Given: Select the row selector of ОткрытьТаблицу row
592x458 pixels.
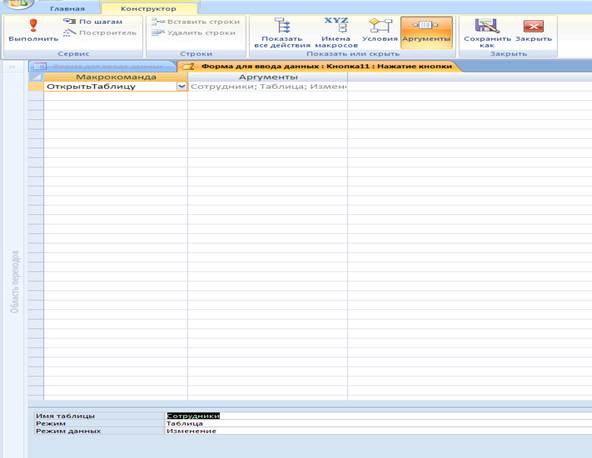Looking at the screenshot, I should click(36, 86).
